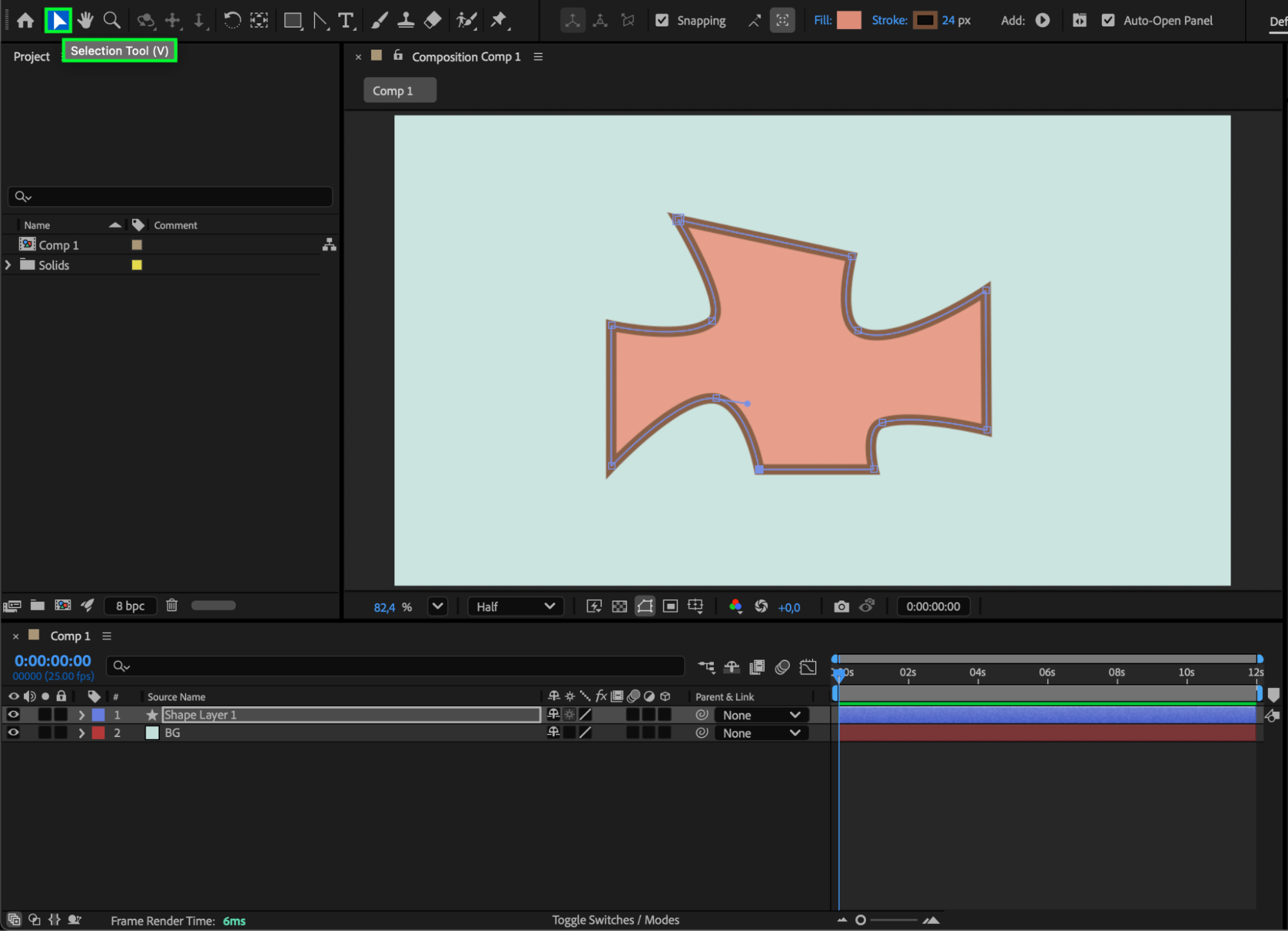Select the Puppet Pin tool
The height and width of the screenshot is (931, 1288).
pyautogui.click(x=499, y=21)
